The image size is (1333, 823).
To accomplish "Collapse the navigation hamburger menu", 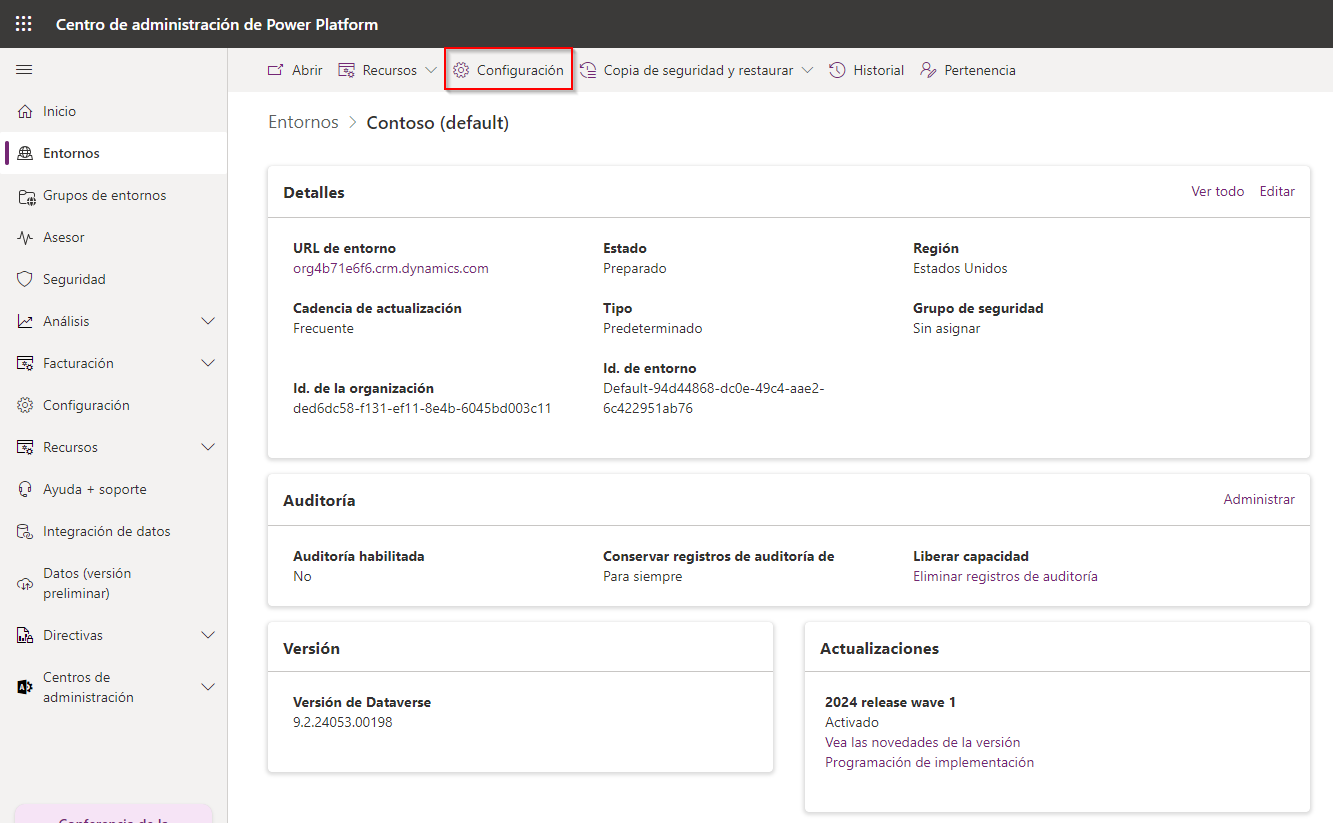I will coord(24,70).
